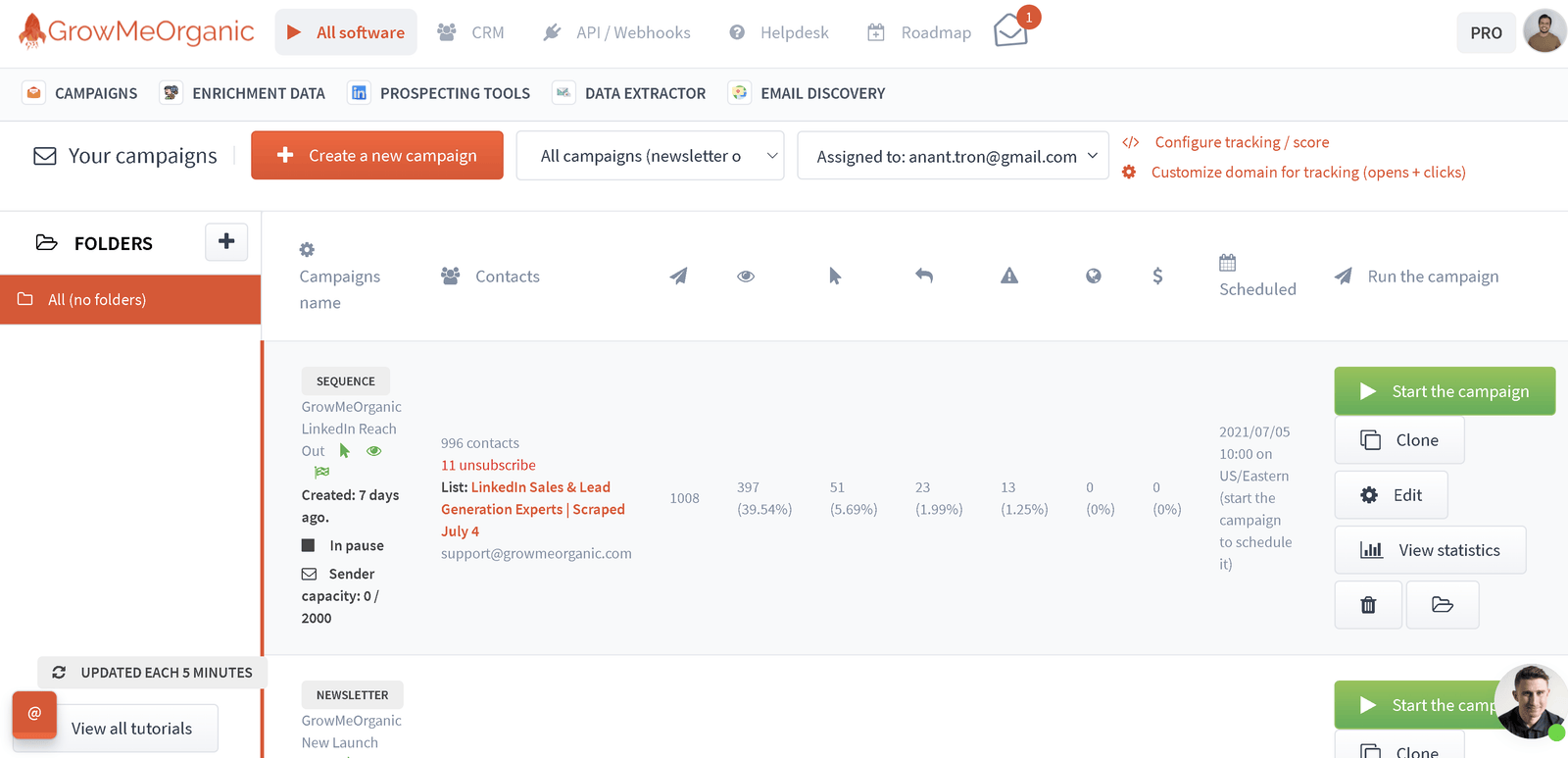Click the bounces warning triangle icon
1568x758 pixels.
[1009, 277]
